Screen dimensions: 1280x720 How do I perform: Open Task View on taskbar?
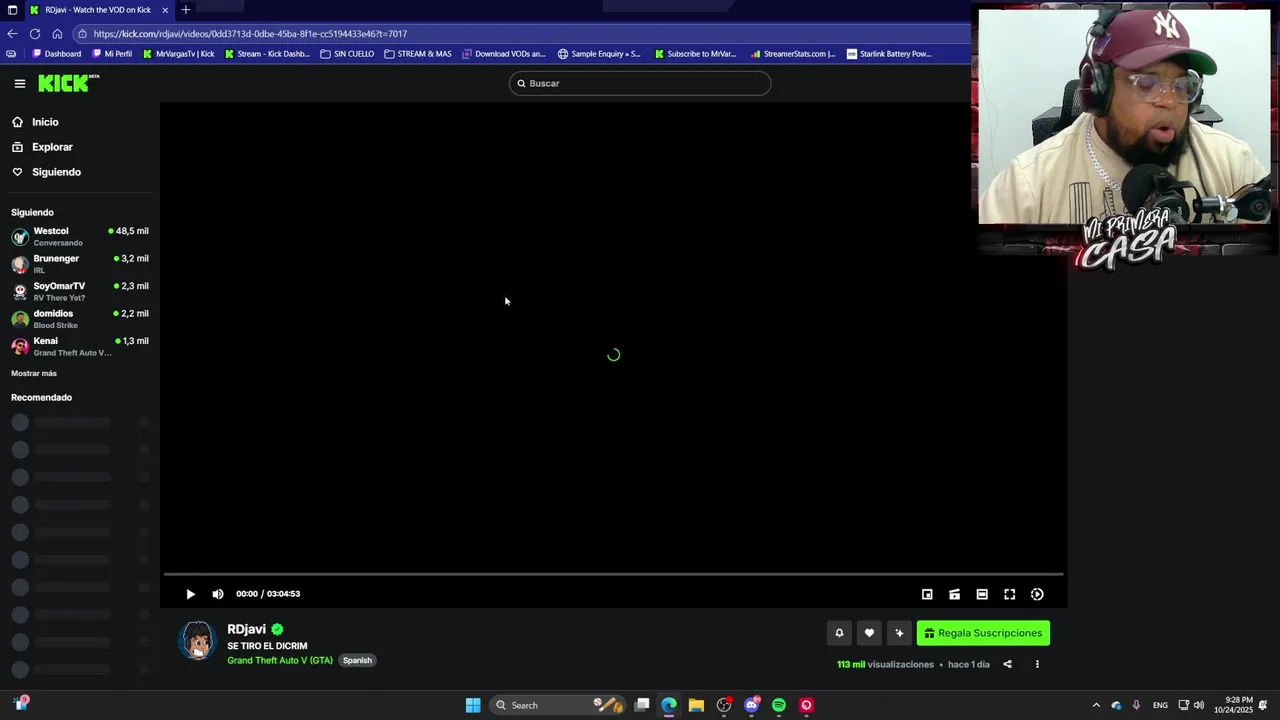pos(642,705)
